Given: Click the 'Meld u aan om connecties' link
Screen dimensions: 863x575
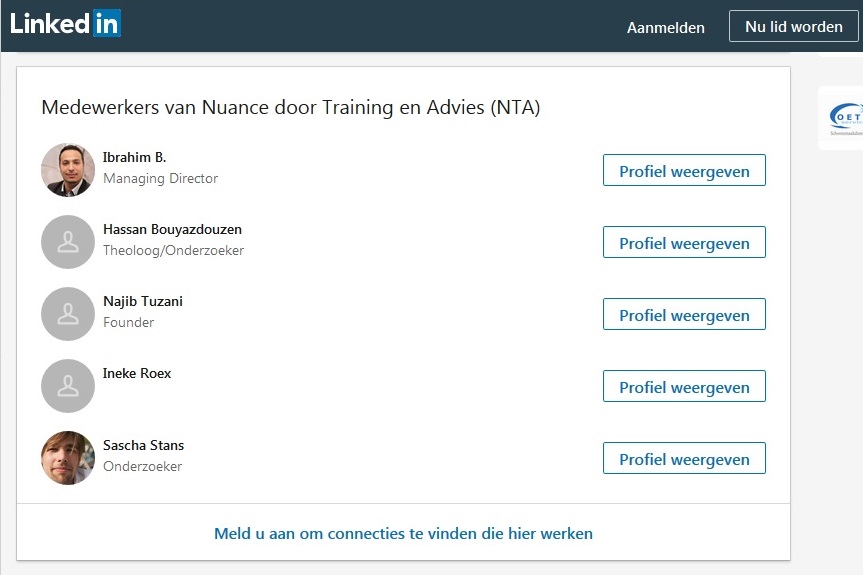Looking at the screenshot, I should click(x=403, y=534).
